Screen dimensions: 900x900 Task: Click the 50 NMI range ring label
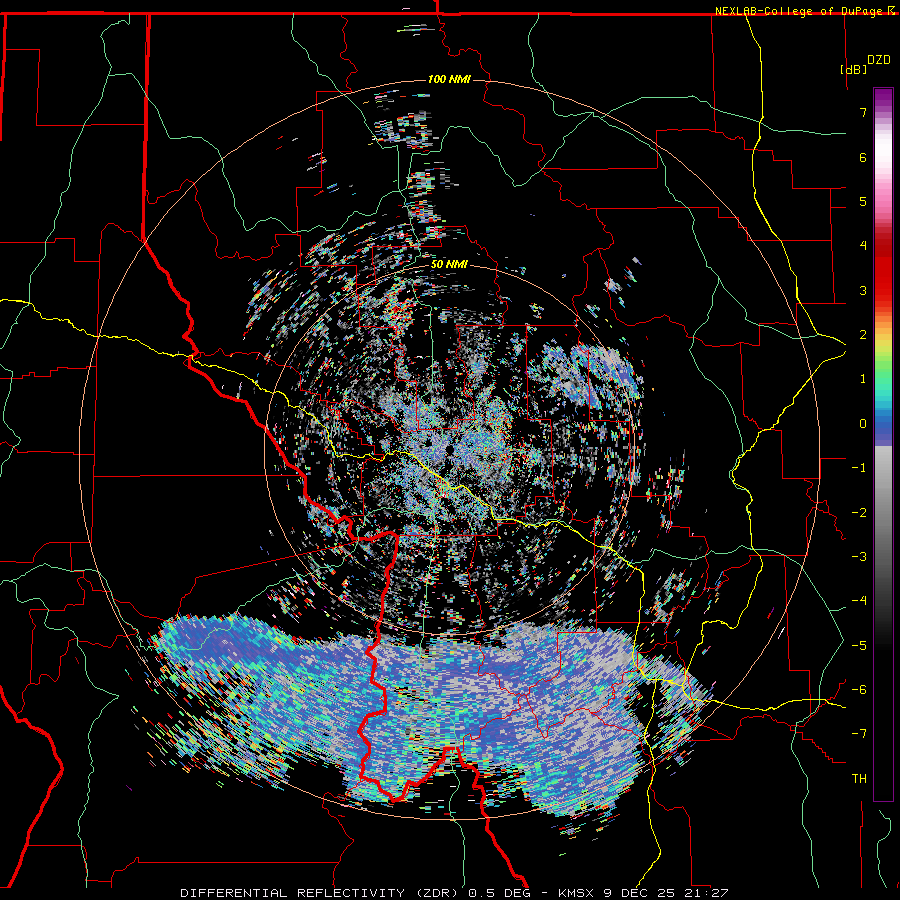click(449, 264)
